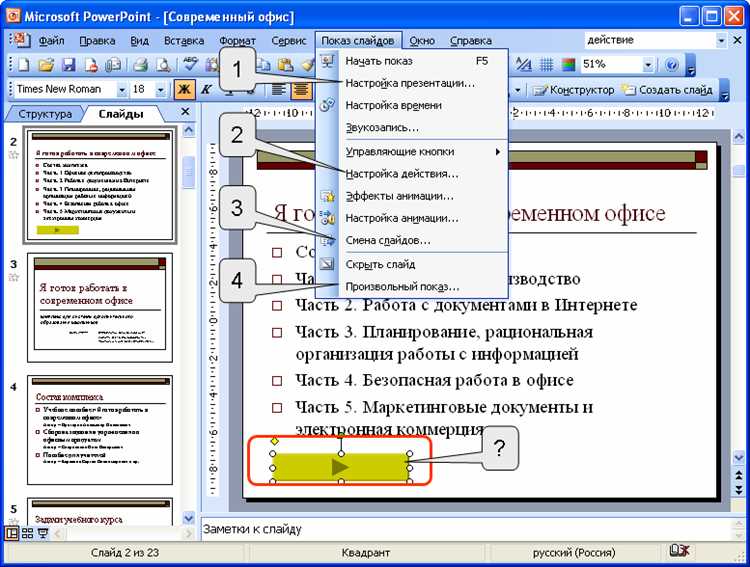
Task: Click the Print icon in the toolbar
Action: pos(139,65)
